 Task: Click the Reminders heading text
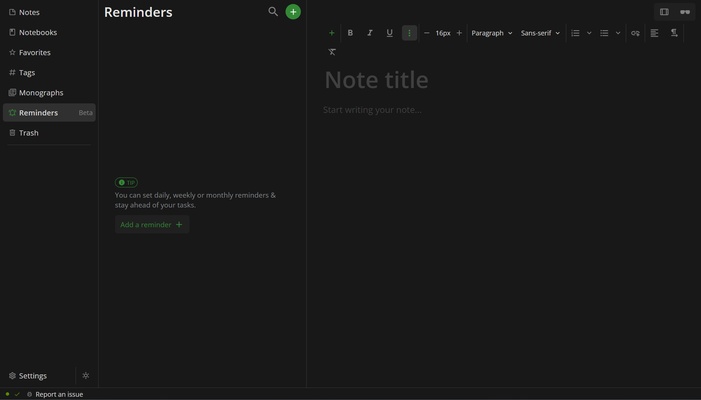click(x=138, y=12)
